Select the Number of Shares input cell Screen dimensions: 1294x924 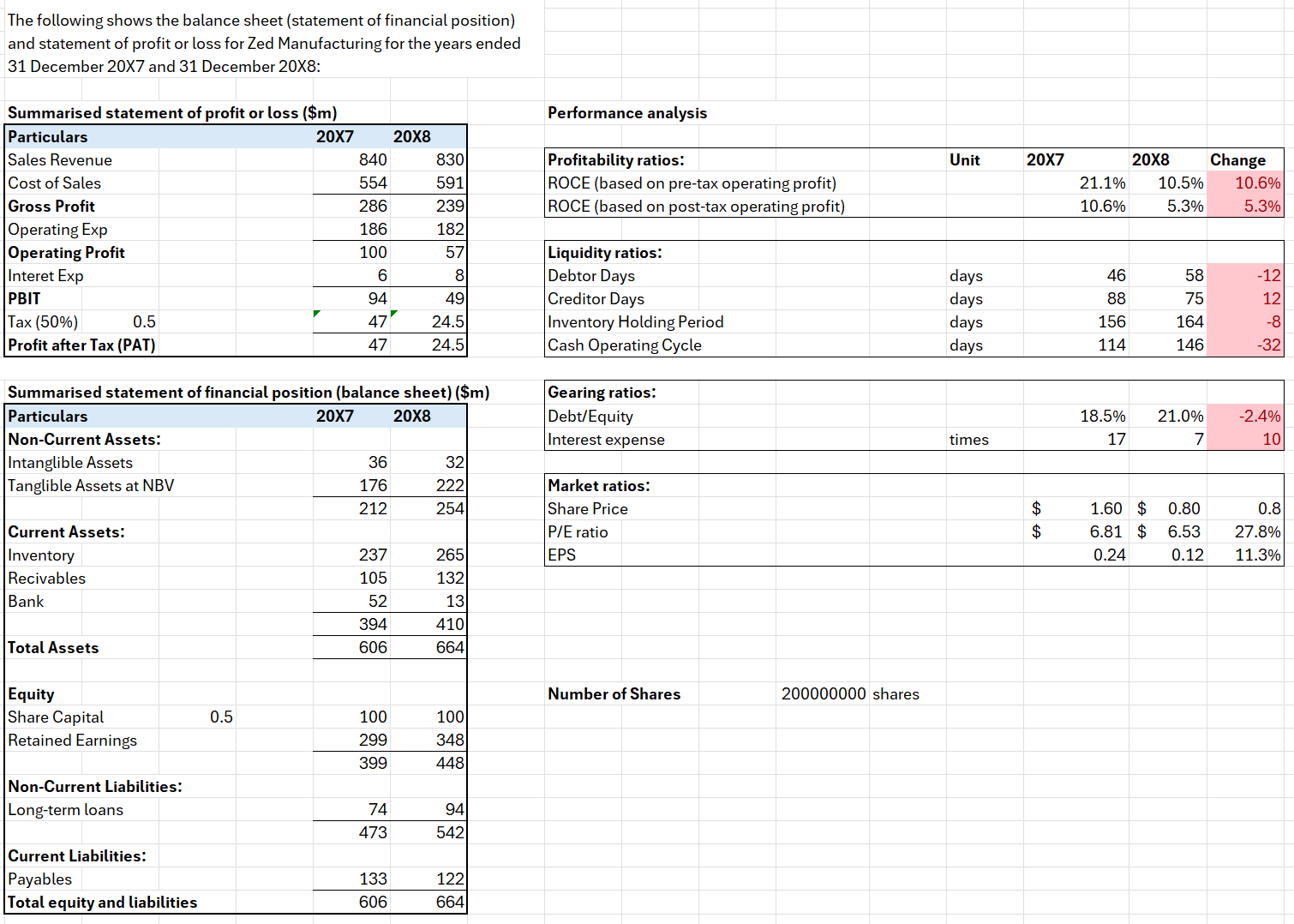coord(823,693)
